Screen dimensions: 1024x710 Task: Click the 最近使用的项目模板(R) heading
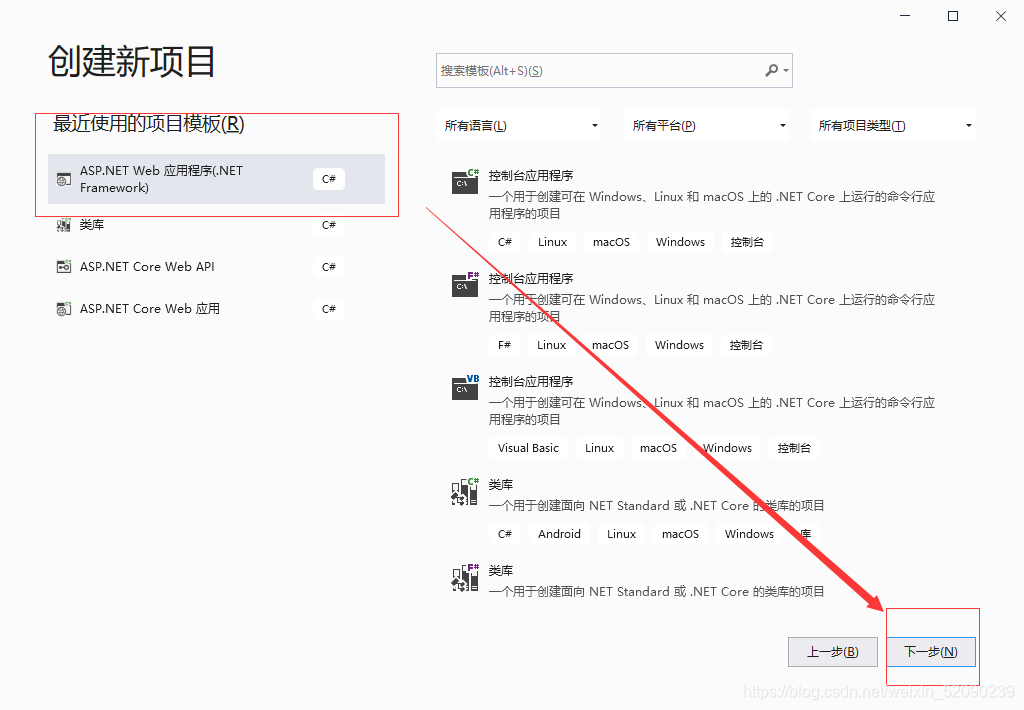pyautogui.click(x=148, y=123)
